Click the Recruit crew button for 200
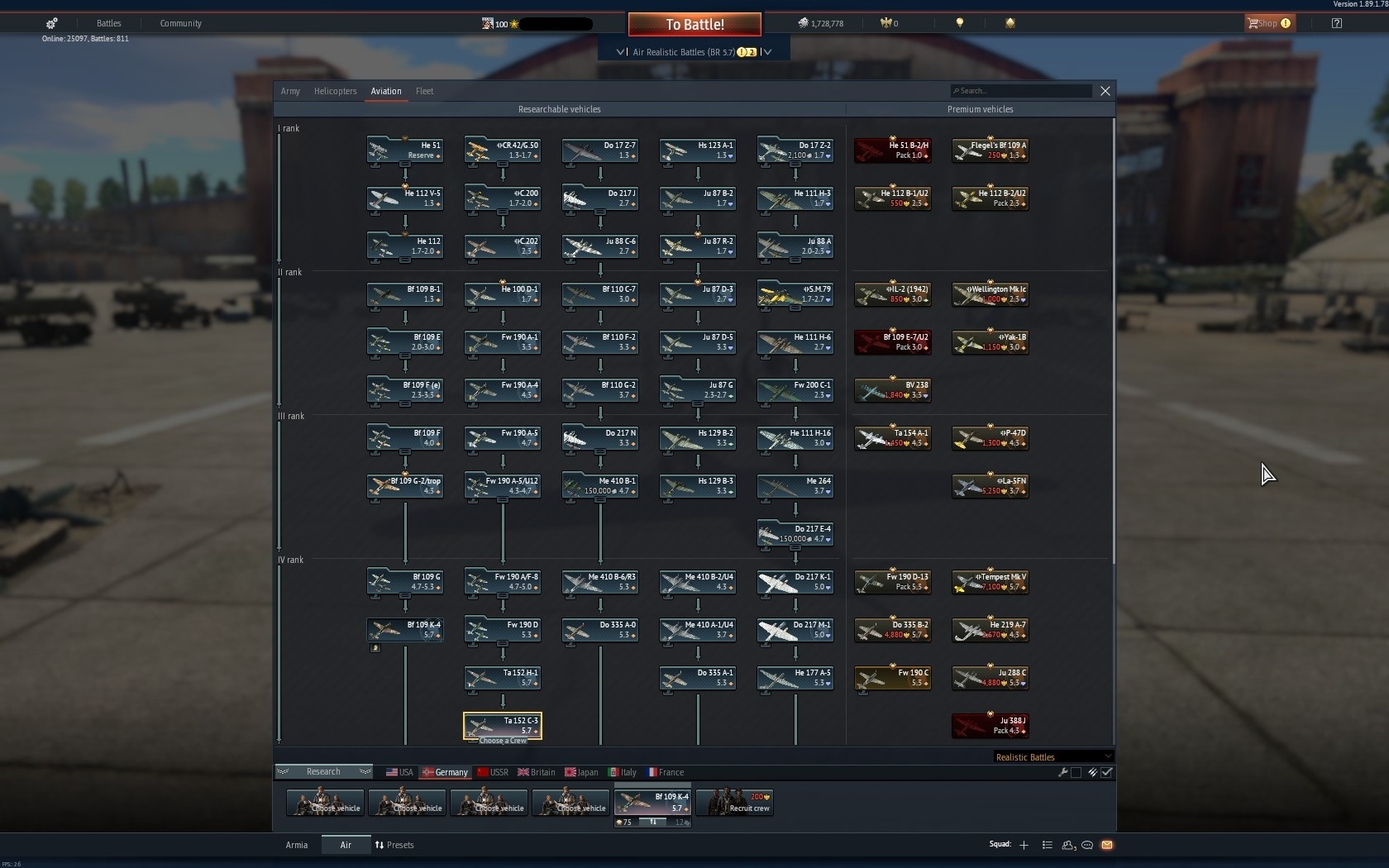 click(x=736, y=802)
